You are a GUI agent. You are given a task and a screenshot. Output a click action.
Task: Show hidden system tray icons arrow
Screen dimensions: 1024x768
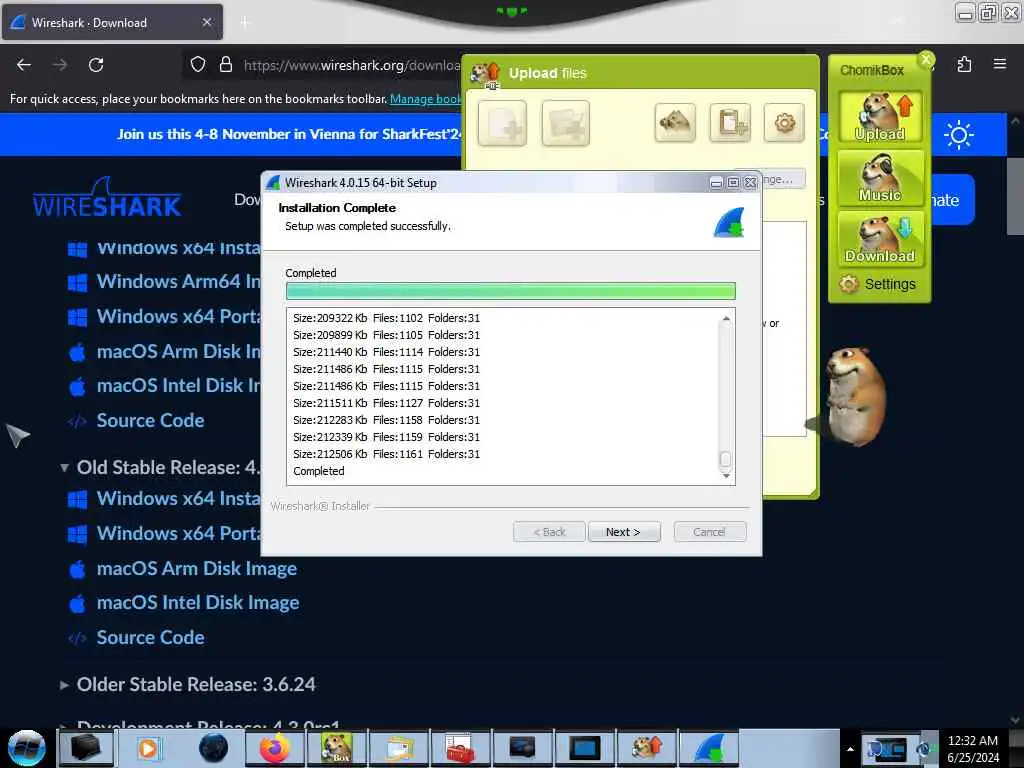850,749
